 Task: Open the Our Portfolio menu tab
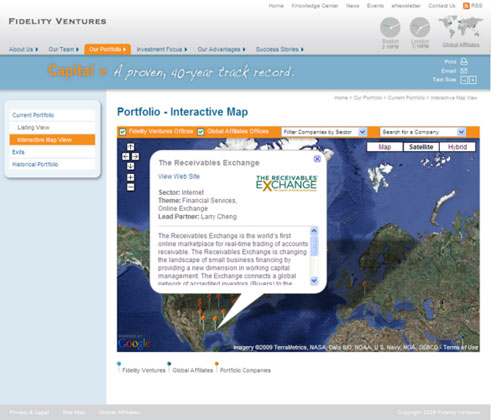(x=107, y=49)
